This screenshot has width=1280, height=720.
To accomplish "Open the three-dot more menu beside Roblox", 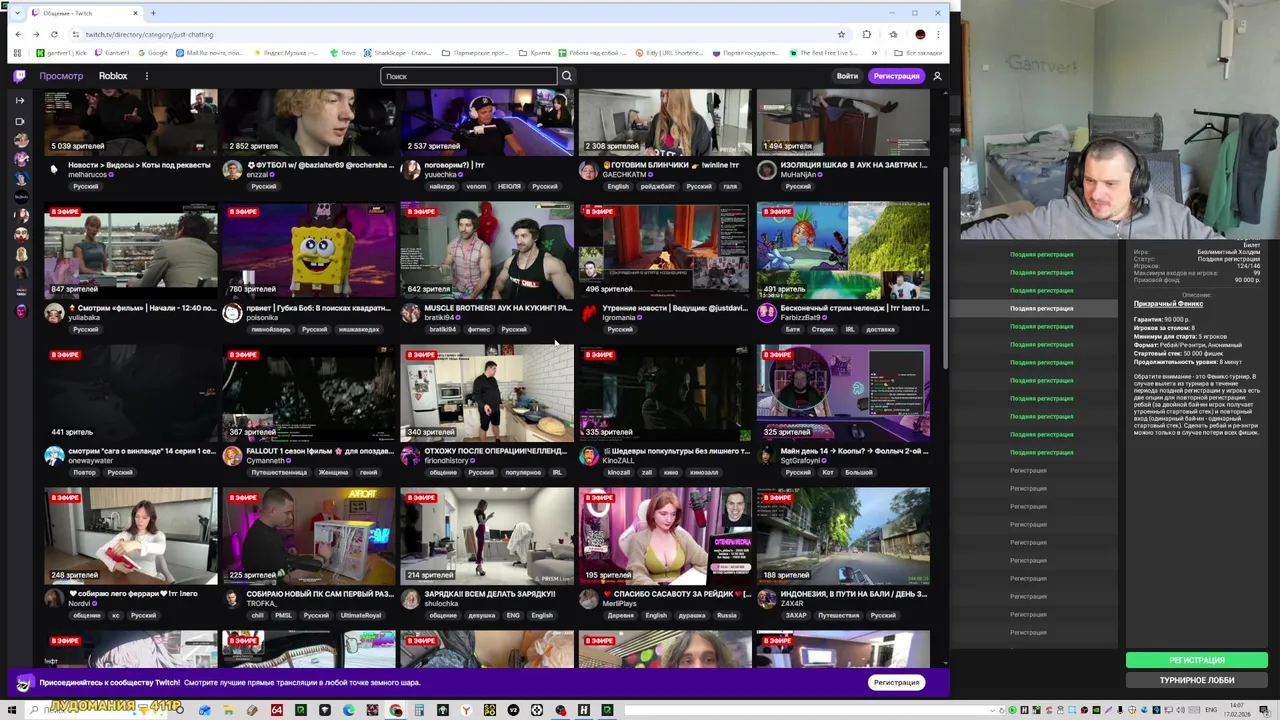I will click(x=146, y=76).
